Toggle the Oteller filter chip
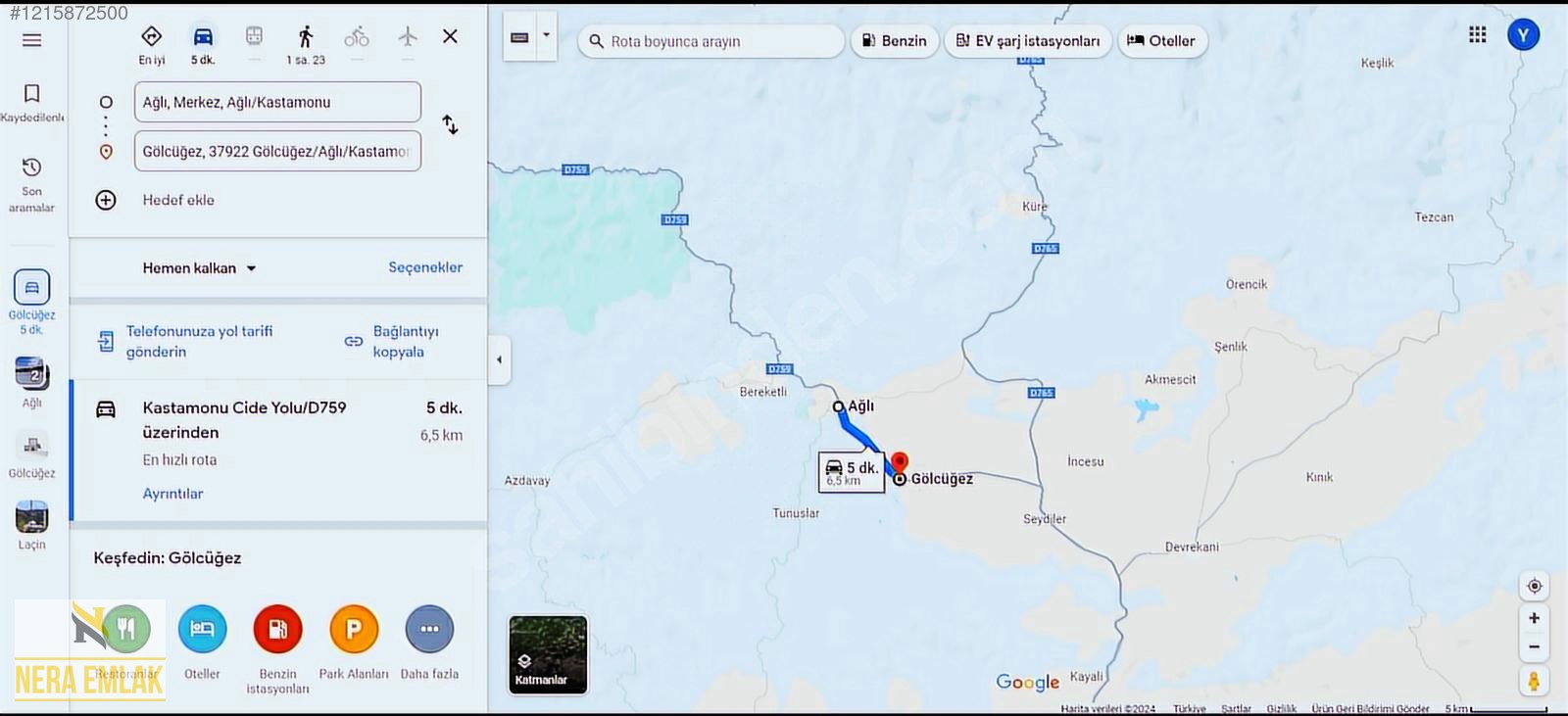This screenshot has width=1568, height=716. tap(1161, 41)
